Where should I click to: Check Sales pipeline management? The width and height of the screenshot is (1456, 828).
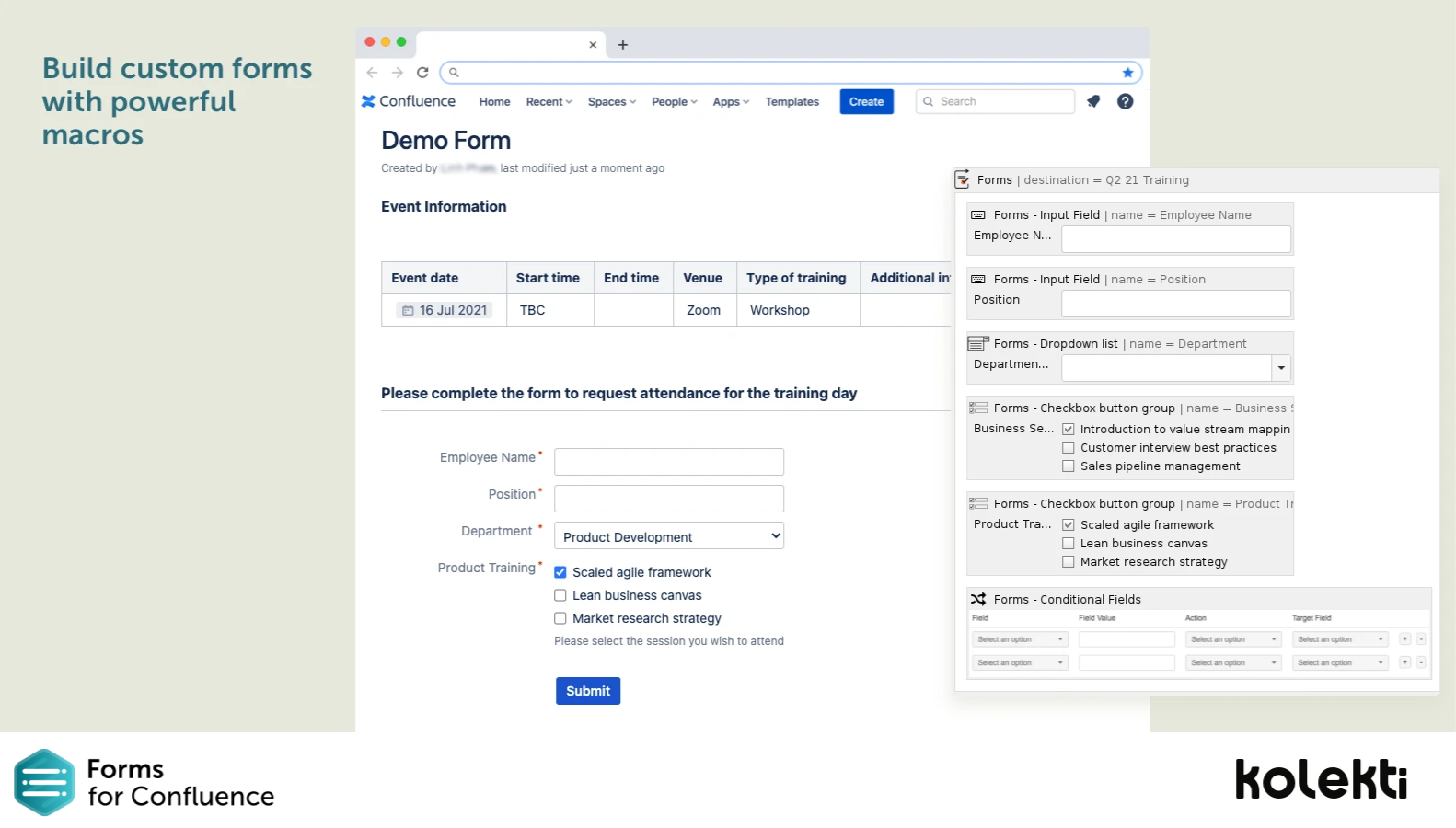pyautogui.click(x=1069, y=466)
